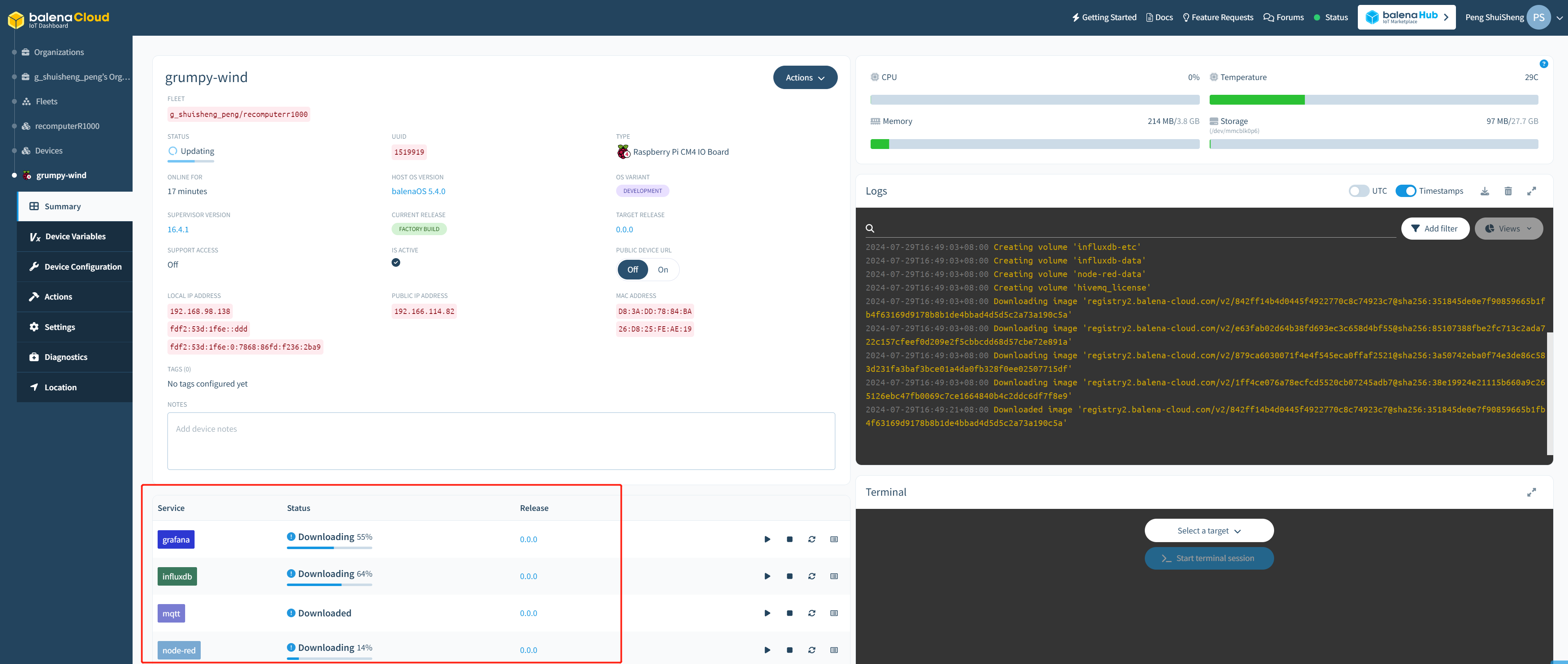This screenshot has width=1568, height=664.
Task: Click the balenaCloud logo
Action: 58,19
